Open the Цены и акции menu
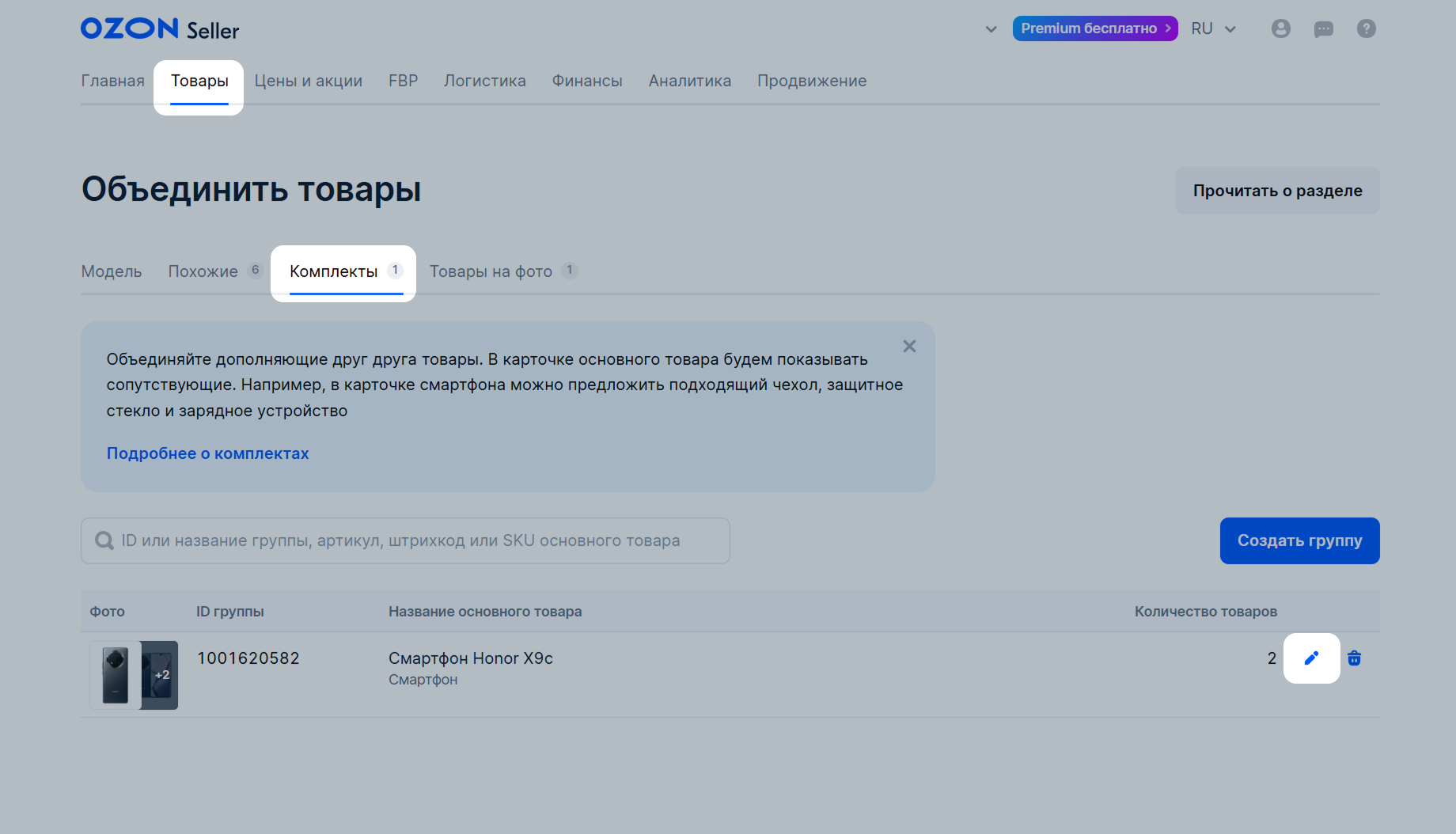The width and height of the screenshot is (1456, 834). pyautogui.click(x=309, y=81)
